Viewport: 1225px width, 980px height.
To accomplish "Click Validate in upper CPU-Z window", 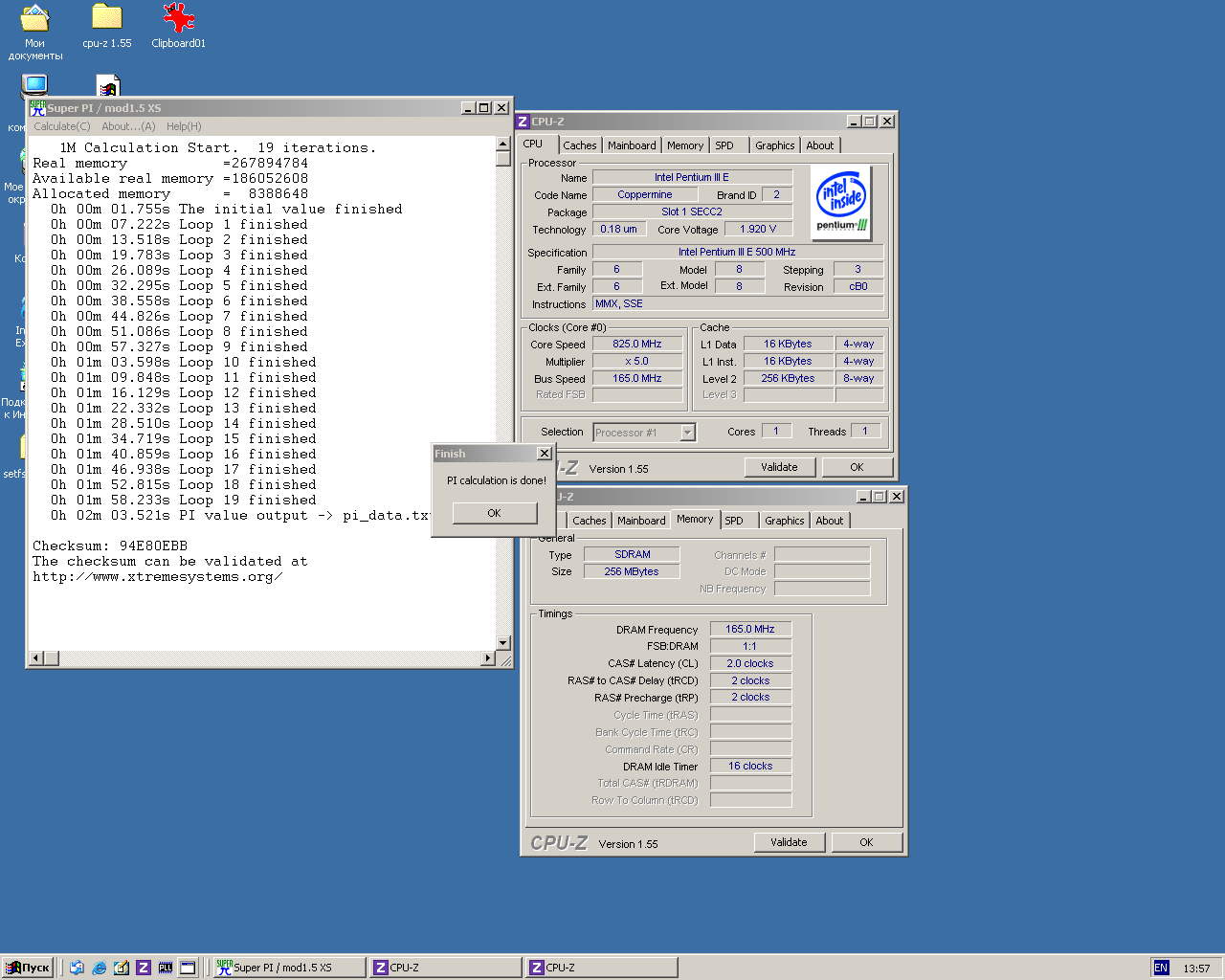I will pyautogui.click(x=779, y=467).
